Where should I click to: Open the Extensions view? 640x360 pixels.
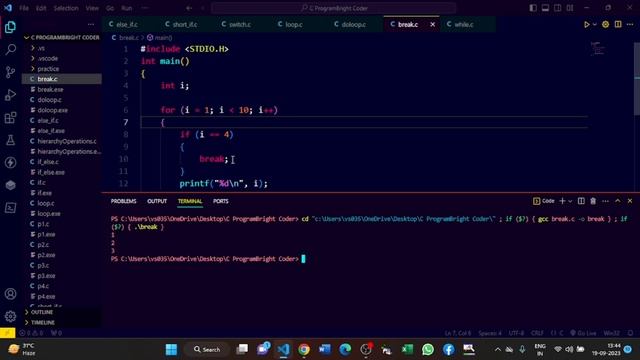10,118
